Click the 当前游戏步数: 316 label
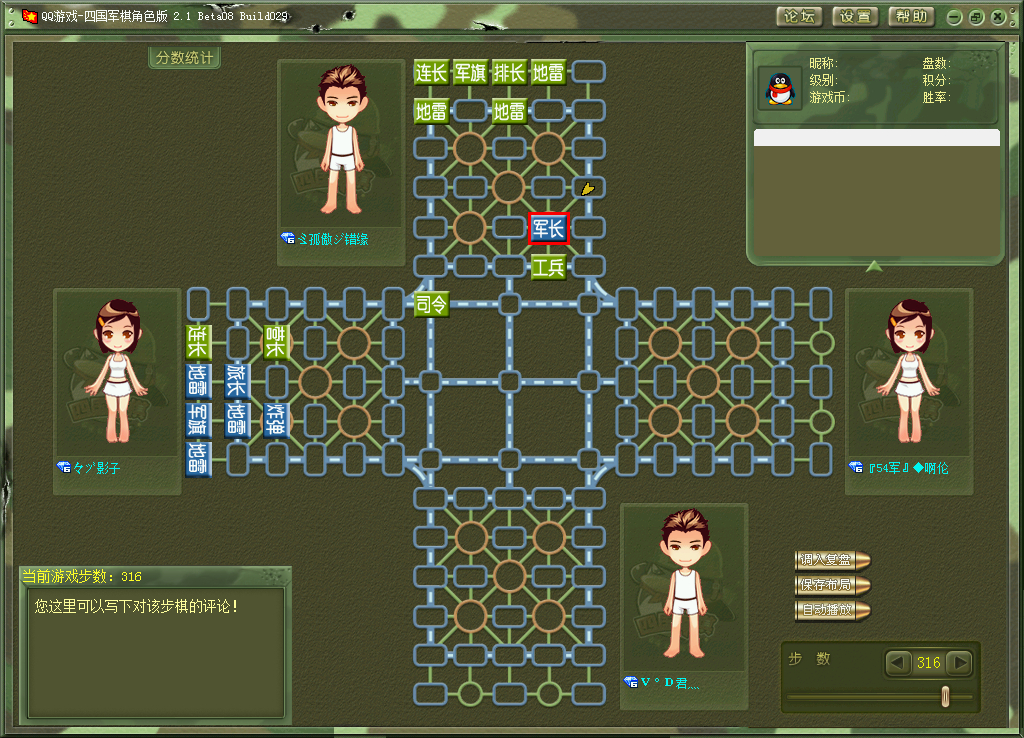Image resolution: width=1024 pixels, height=738 pixels. (x=82, y=576)
